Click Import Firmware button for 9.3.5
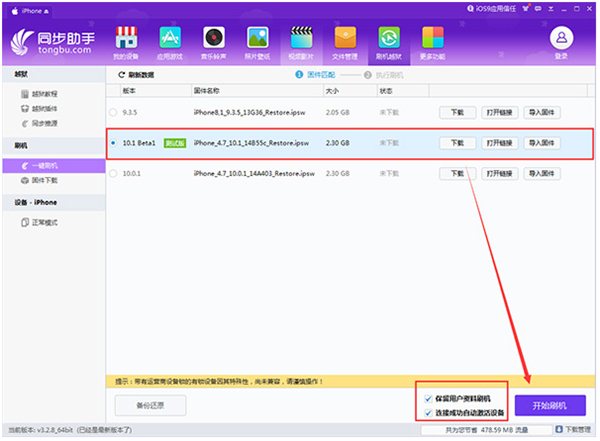 541,112
